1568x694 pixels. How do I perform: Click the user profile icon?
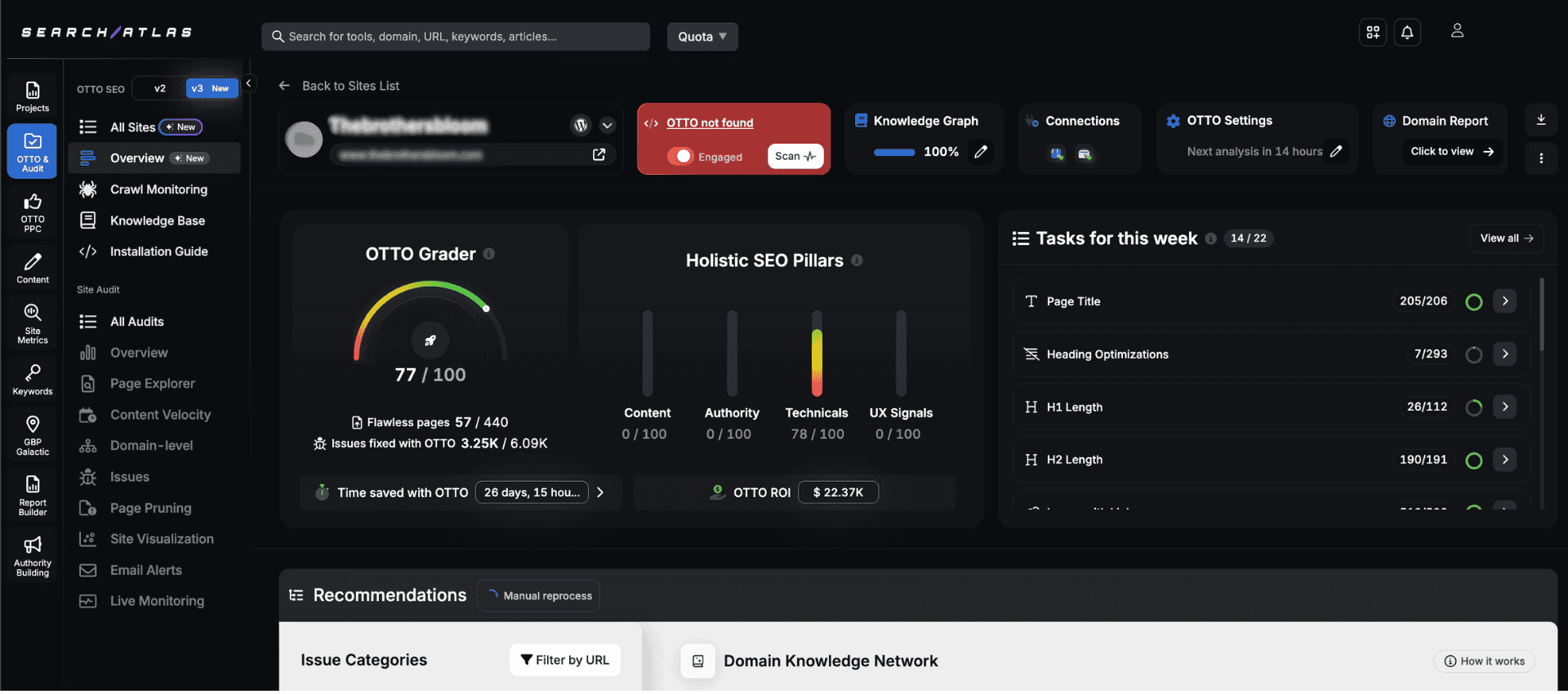coord(1457,31)
